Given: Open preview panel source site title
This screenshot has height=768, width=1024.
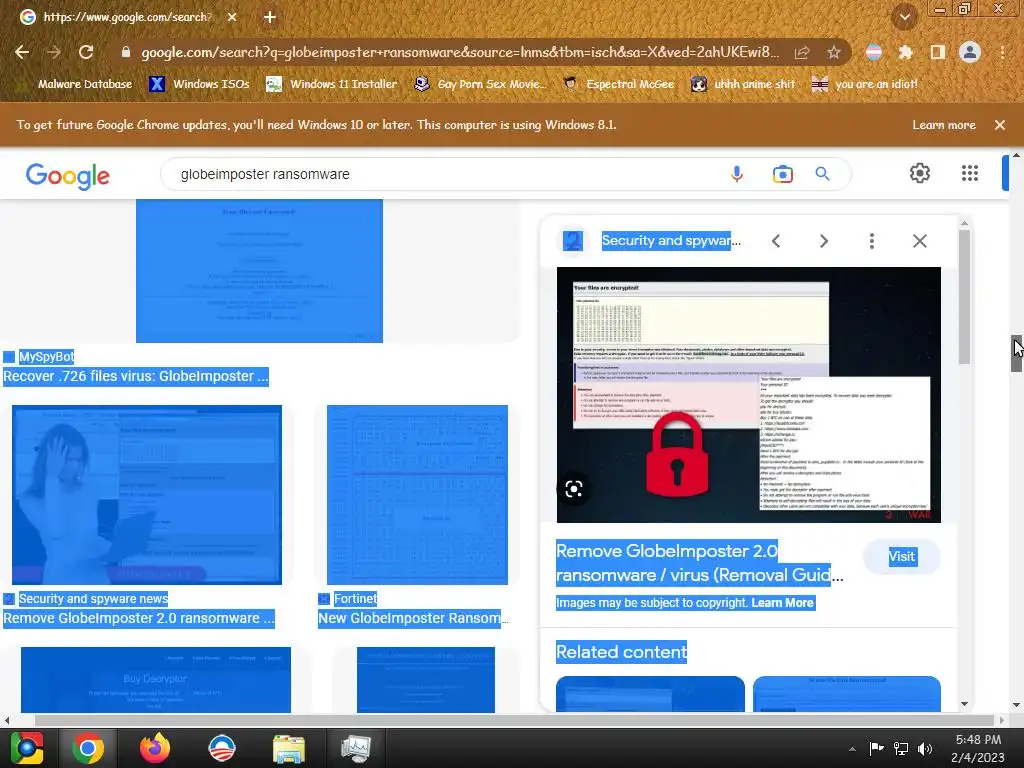Looking at the screenshot, I should tap(671, 240).
